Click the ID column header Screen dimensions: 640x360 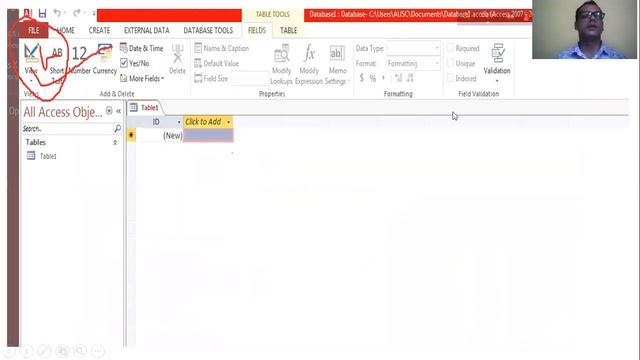coord(156,122)
